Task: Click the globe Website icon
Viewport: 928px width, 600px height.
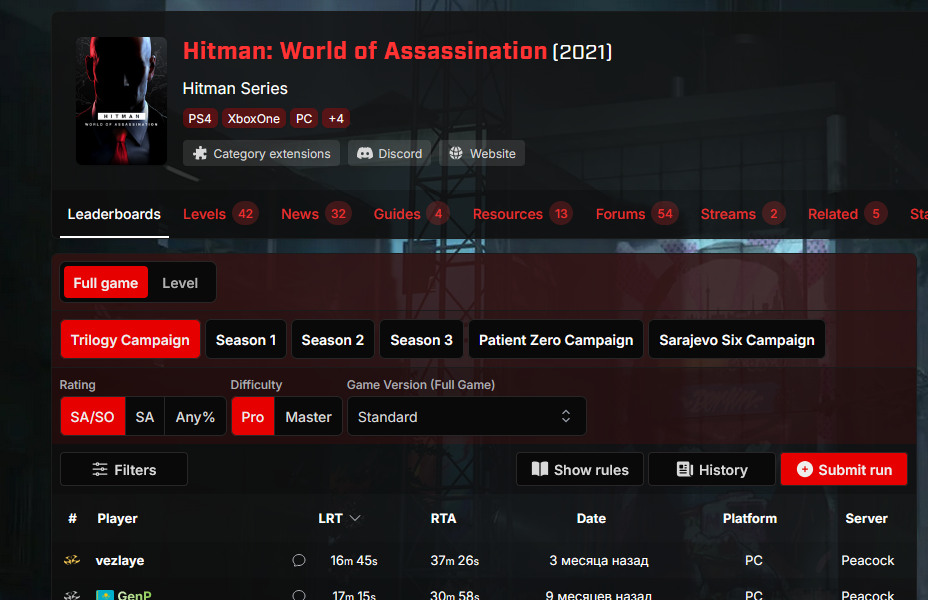Action: point(456,153)
